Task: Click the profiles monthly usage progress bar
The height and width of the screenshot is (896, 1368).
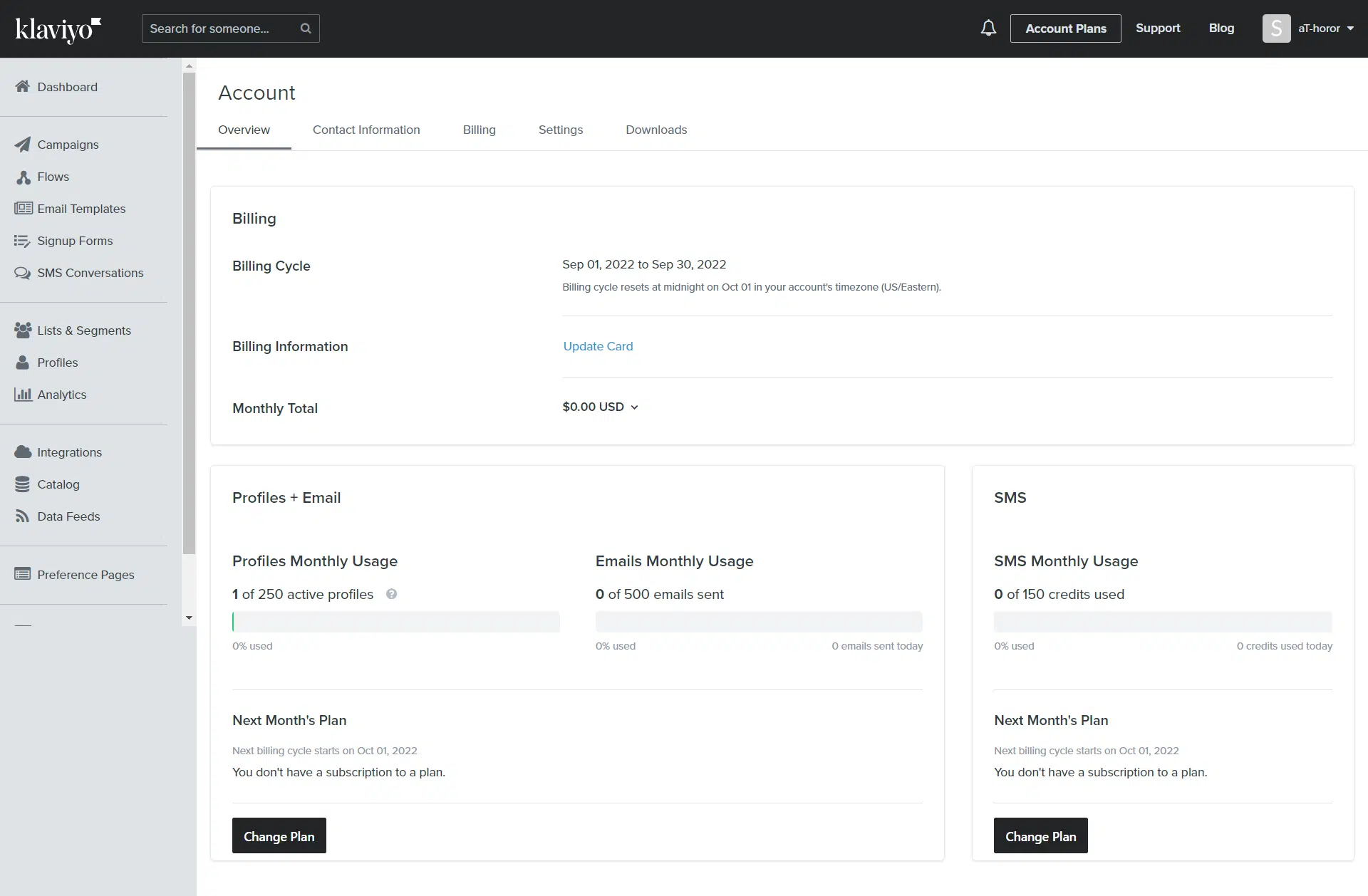Action: coord(395,622)
